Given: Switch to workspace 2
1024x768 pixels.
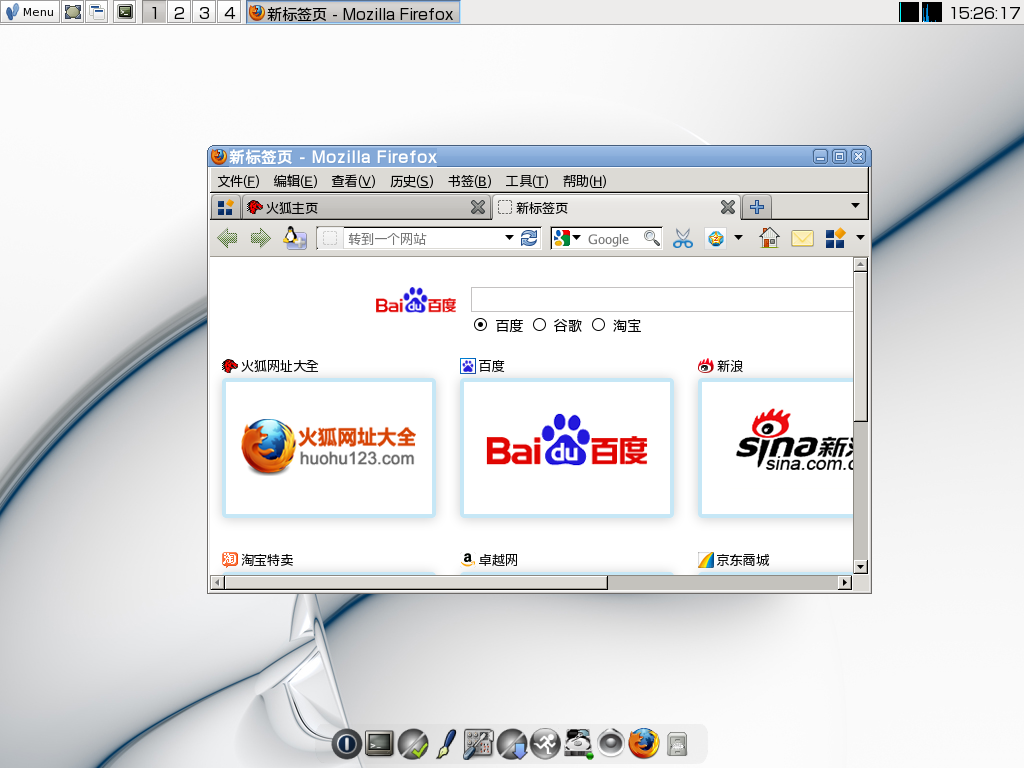Looking at the screenshot, I should pyautogui.click(x=179, y=12).
